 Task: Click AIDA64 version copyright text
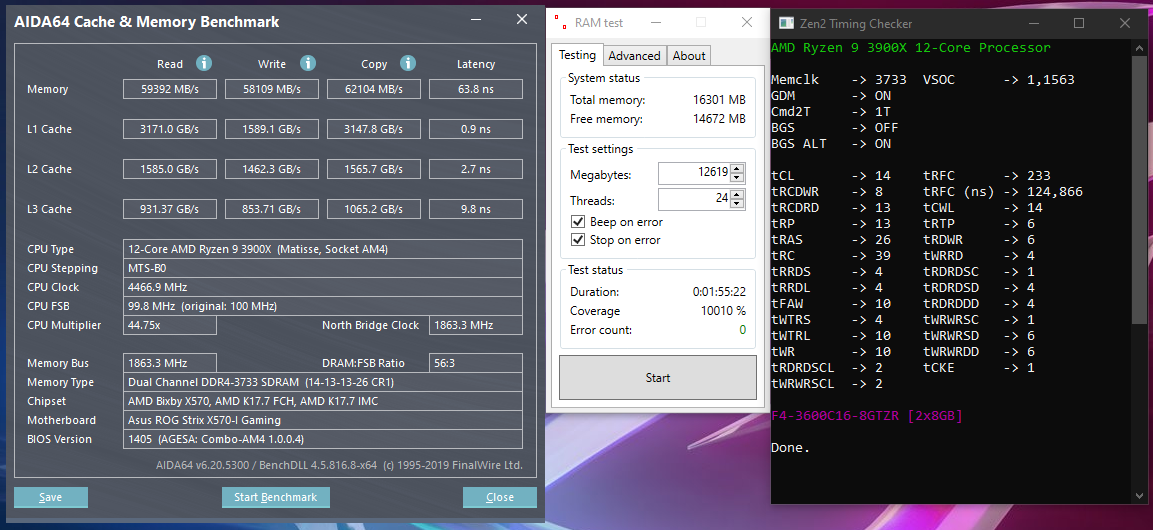tap(339, 465)
